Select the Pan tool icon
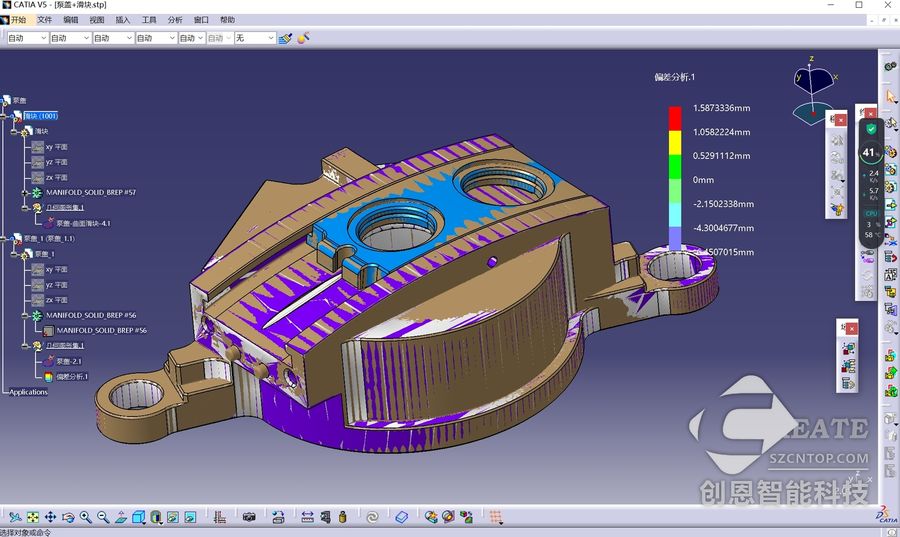900x537 pixels. pos(51,517)
